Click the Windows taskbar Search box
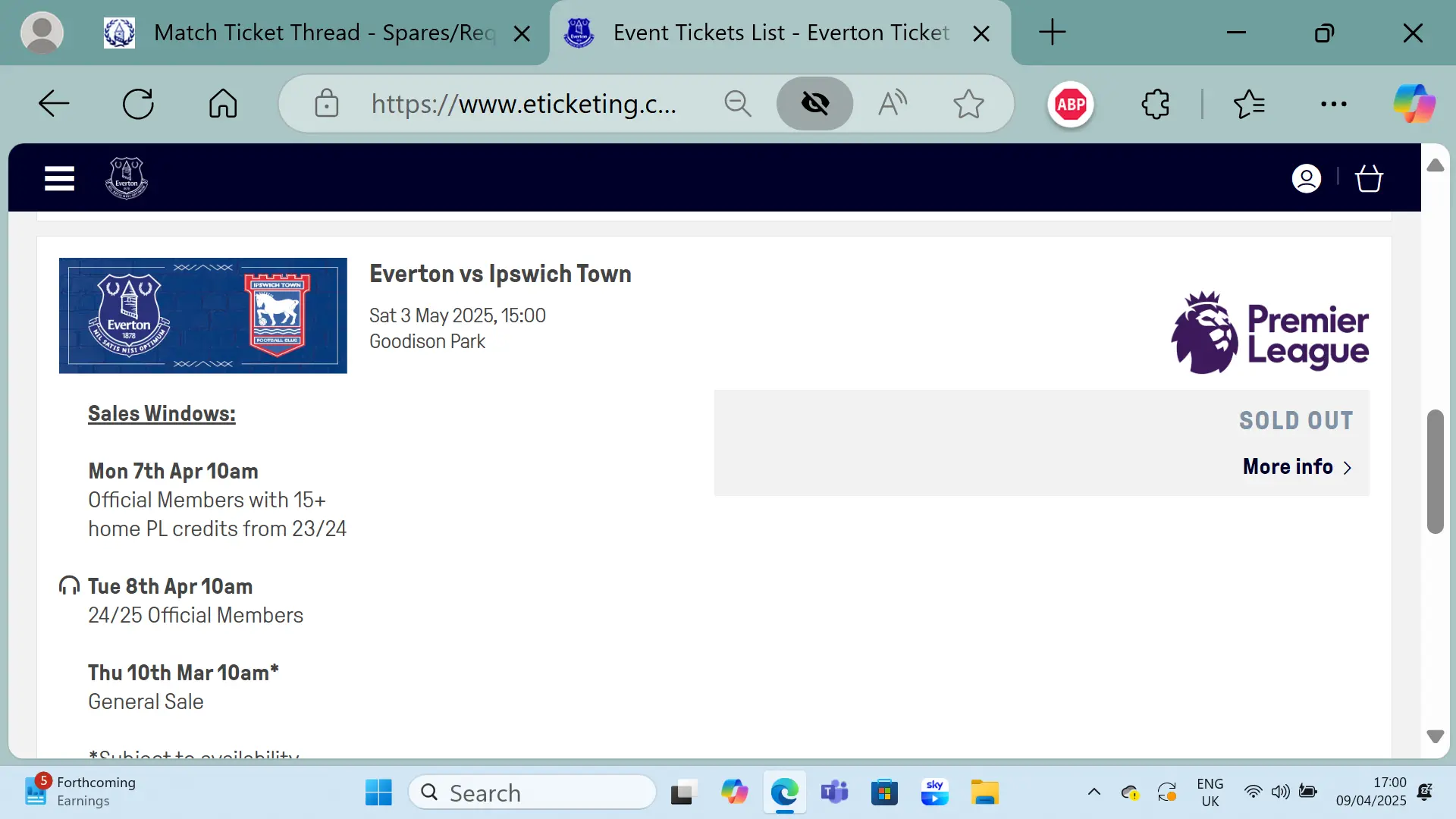1456x819 pixels. click(x=532, y=792)
